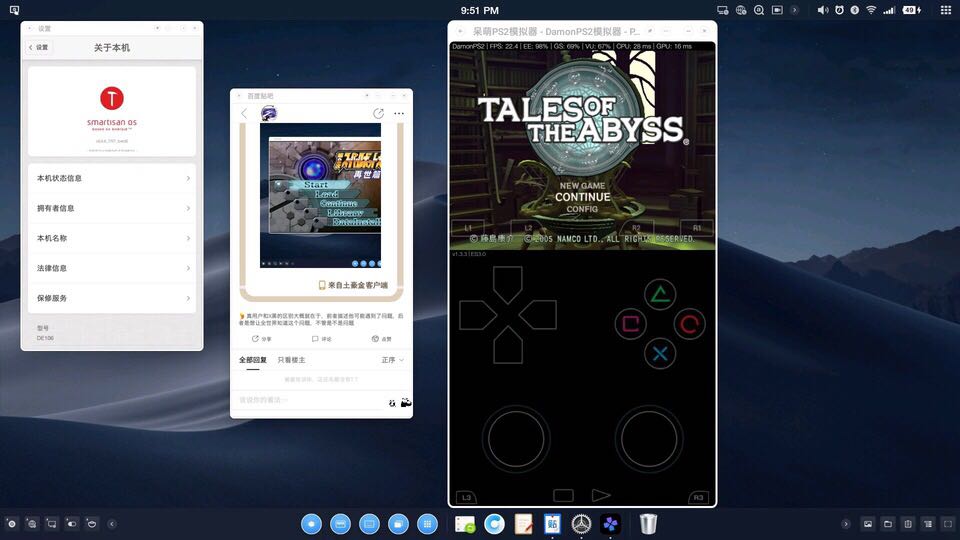Open the game screenshot image in the Tieba post
Viewport: 960px width, 540px height.
(320, 195)
